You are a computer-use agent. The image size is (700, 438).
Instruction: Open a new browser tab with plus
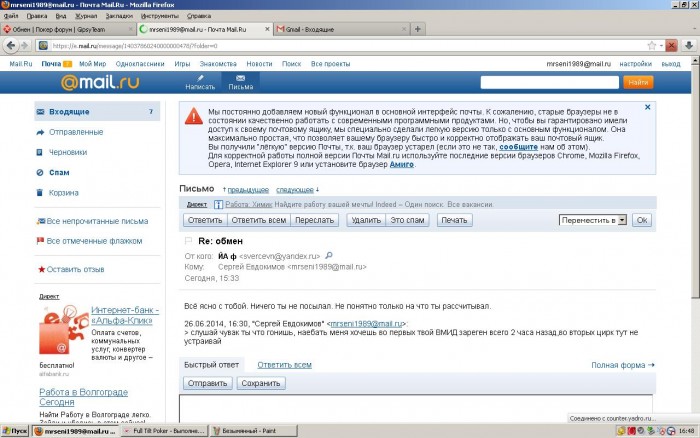[x=417, y=29]
